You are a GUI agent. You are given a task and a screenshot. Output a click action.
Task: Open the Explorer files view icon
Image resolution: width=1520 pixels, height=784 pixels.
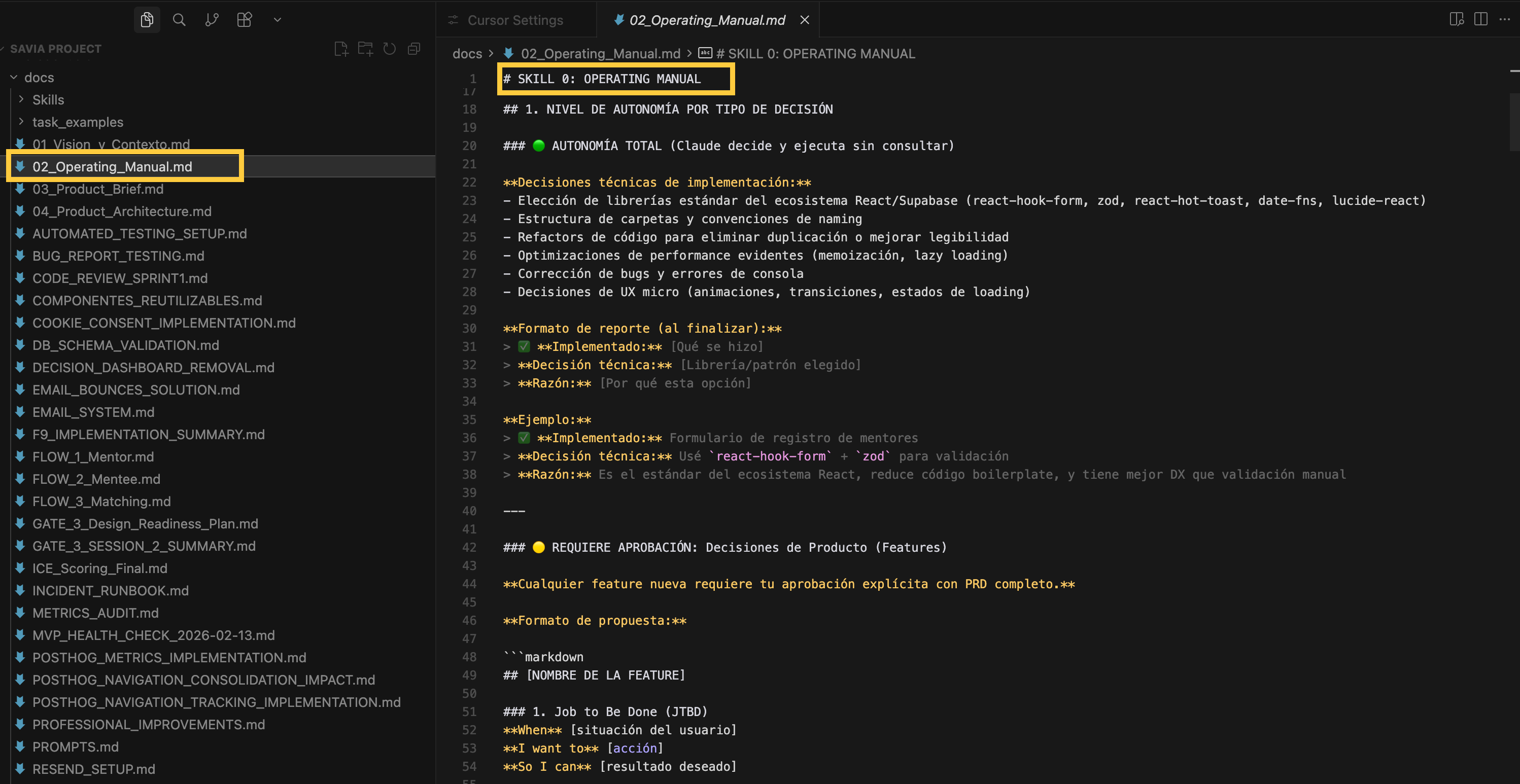click(147, 20)
